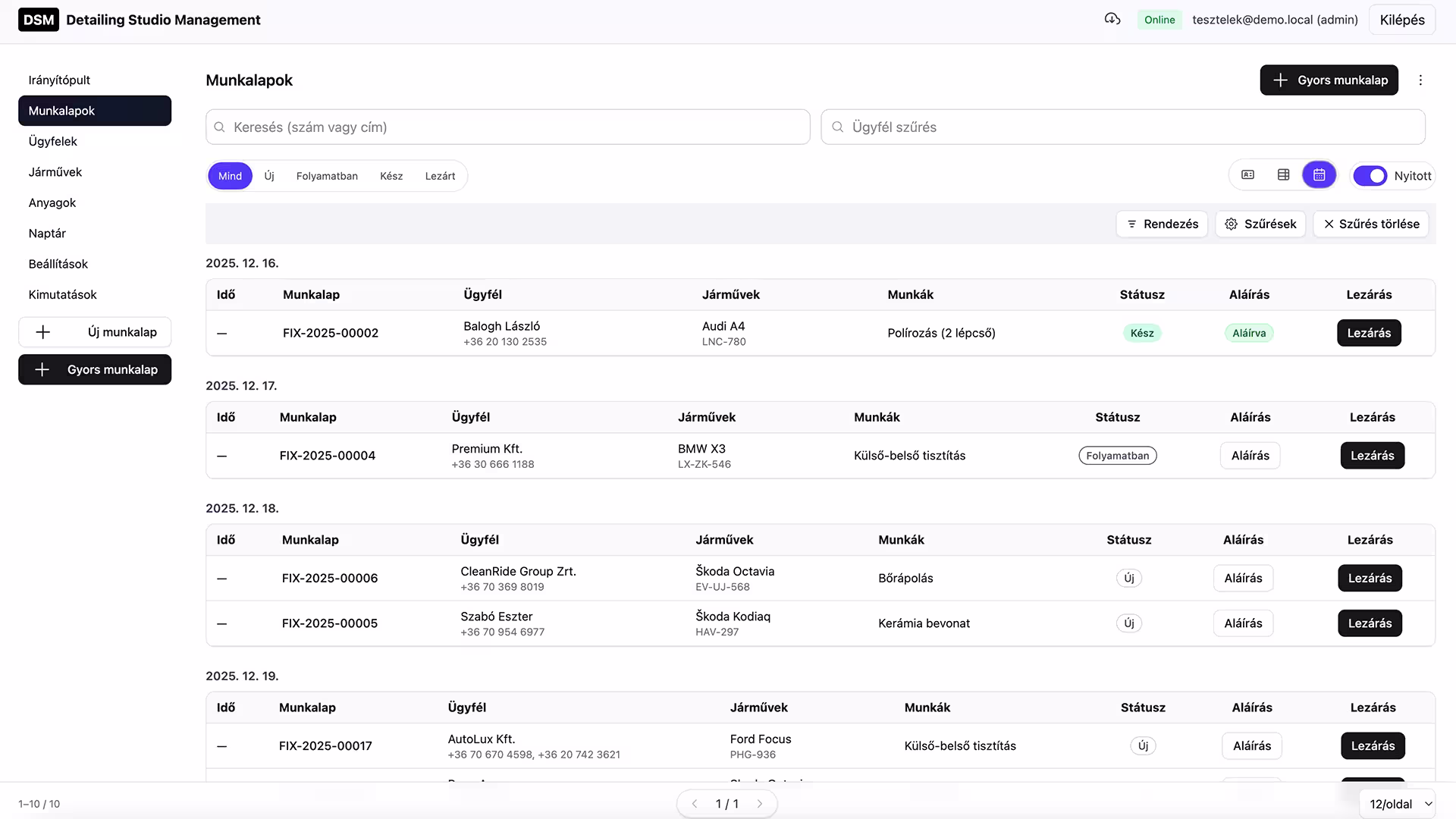Image resolution: width=1456 pixels, height=819 pixels.
Task: Navigate to Naptár in the sidebar
Action: [x=47, y=234]
